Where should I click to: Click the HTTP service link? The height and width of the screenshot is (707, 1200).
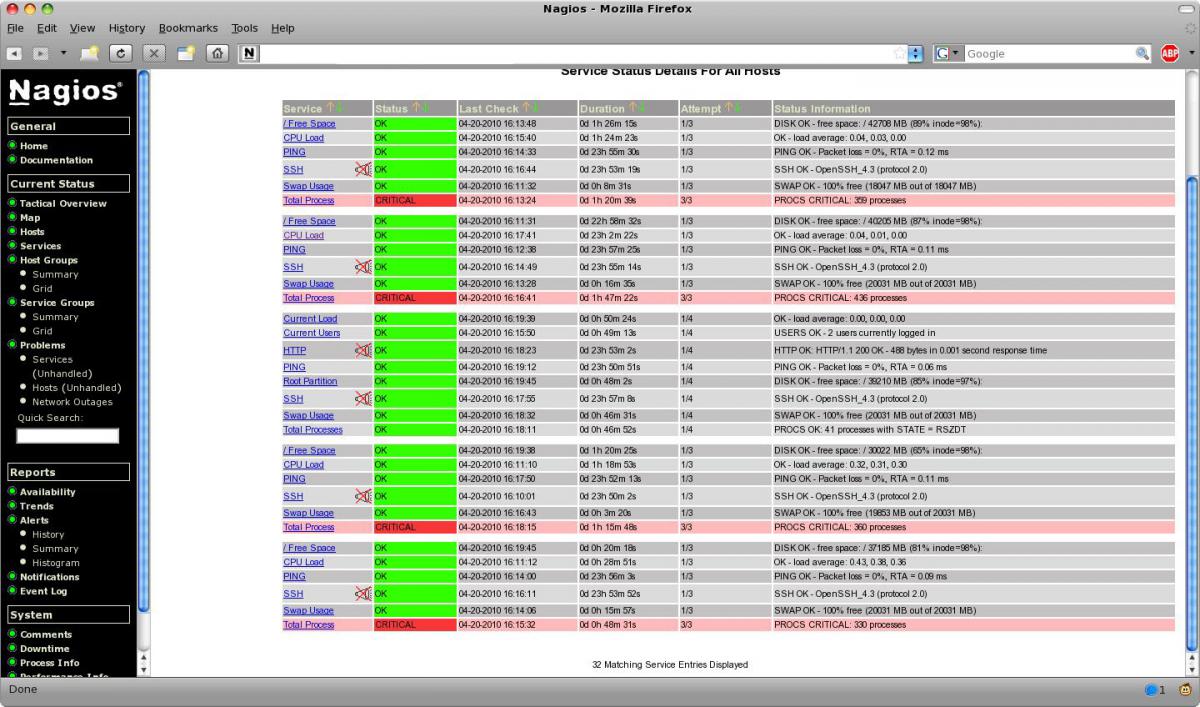(295, 351)
